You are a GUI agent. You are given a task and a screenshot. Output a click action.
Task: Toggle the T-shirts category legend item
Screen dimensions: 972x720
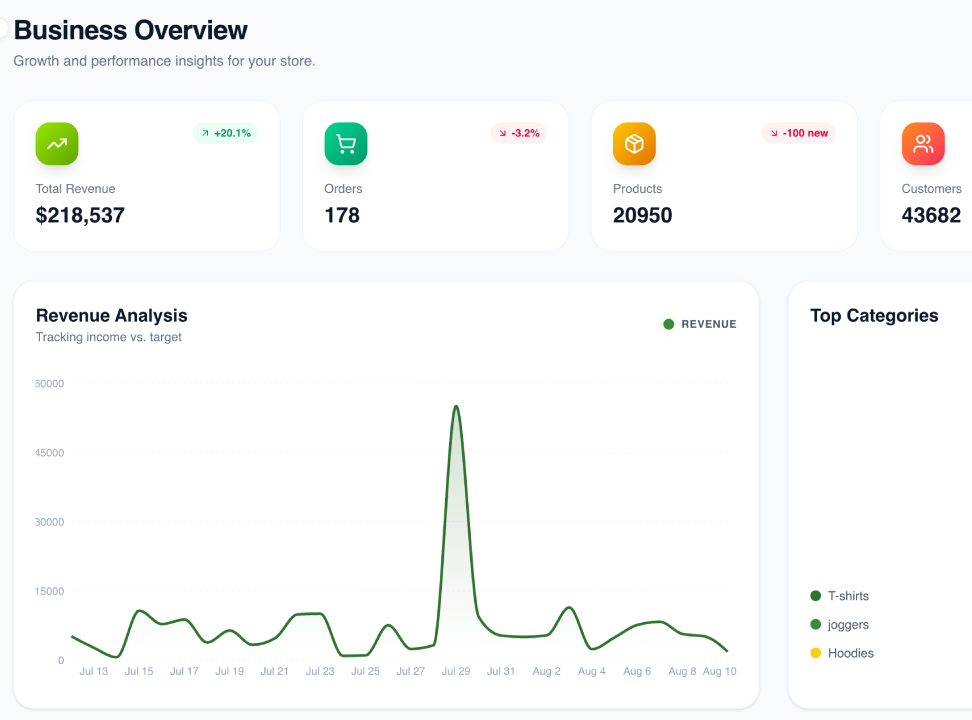point(839,596)
